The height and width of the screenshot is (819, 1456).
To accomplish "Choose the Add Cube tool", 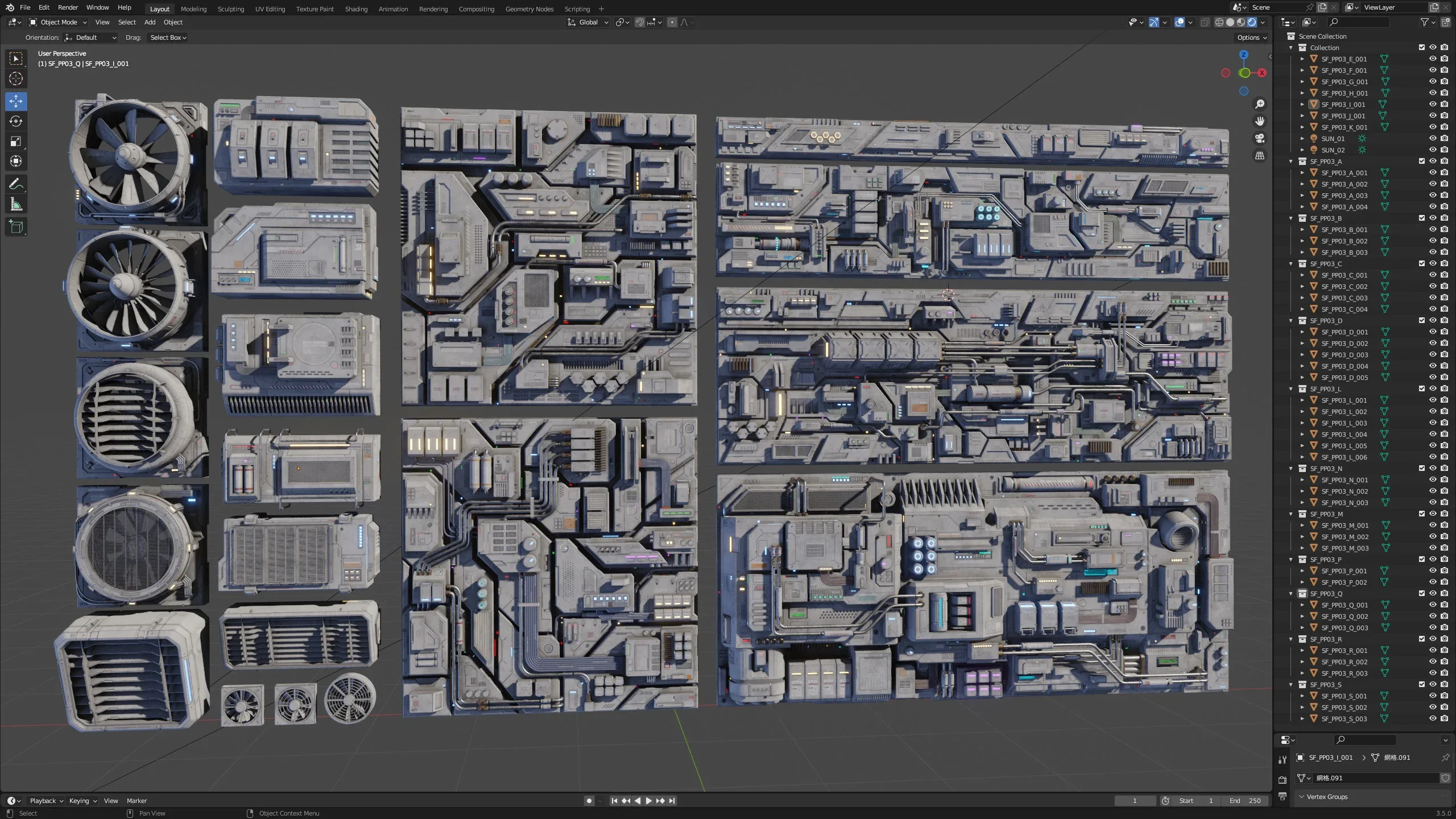I will (x=16, y=227).
